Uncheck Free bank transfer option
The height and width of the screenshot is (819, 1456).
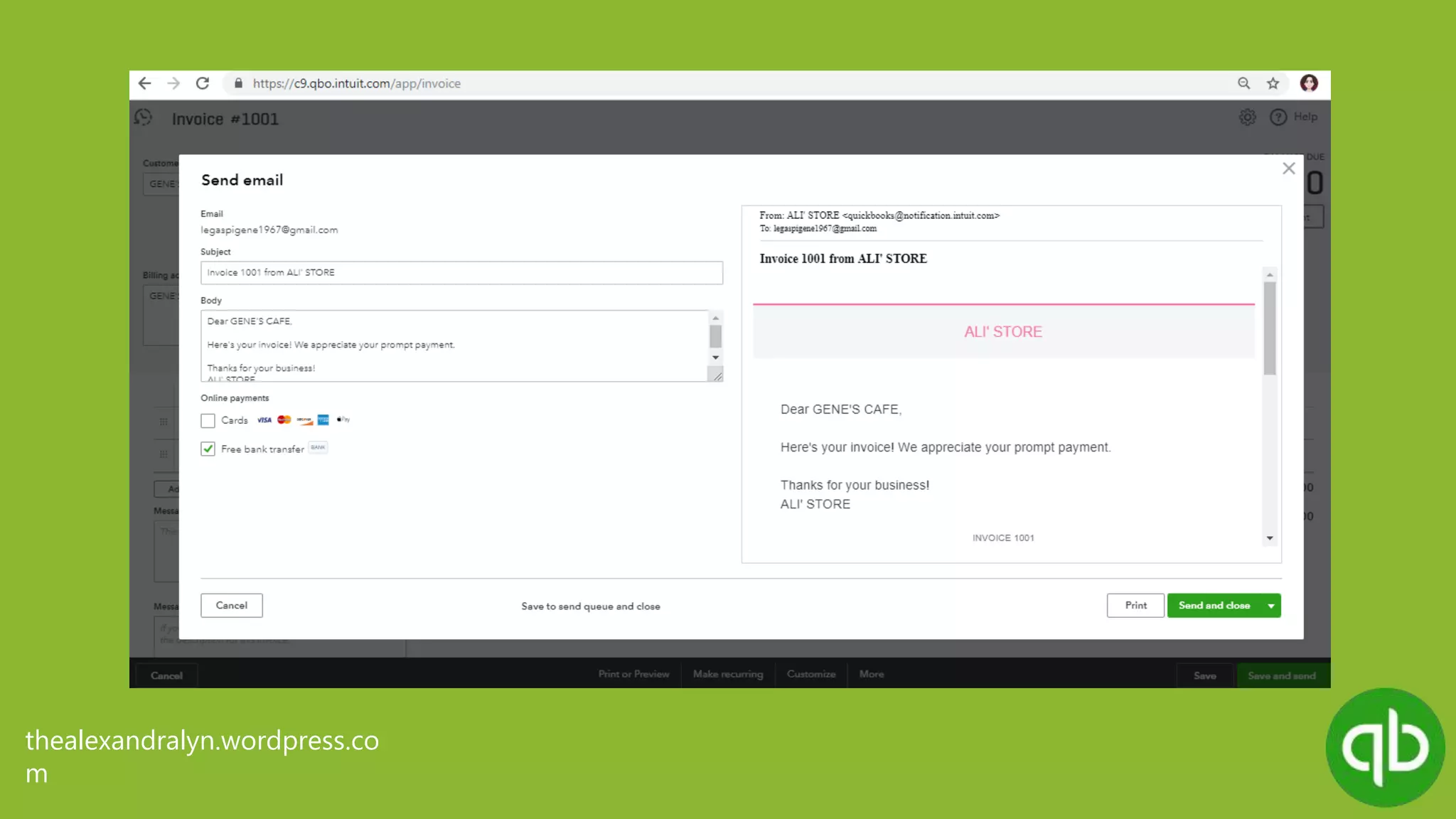pyautogui.click(x=208, y=449)
